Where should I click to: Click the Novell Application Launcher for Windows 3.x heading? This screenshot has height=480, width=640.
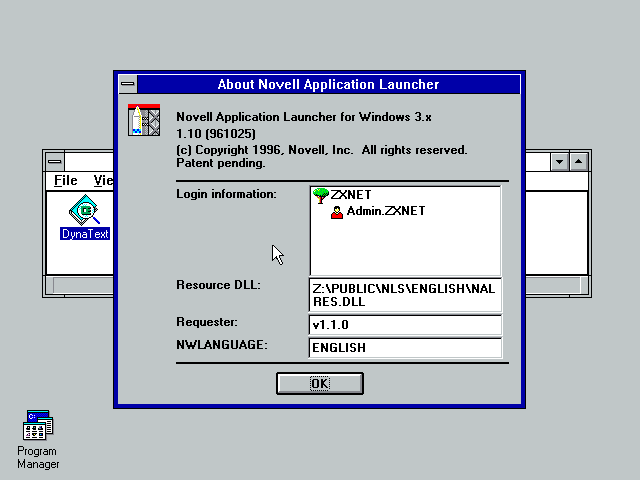304,117
